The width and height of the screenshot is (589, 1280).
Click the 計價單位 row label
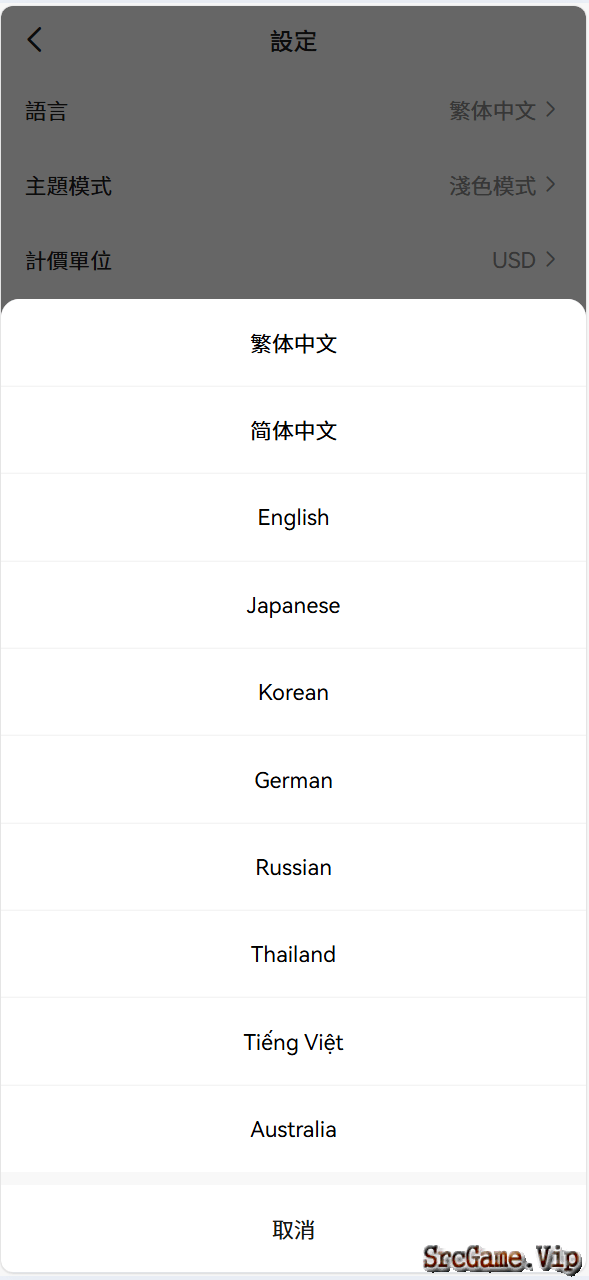coord(68,261)
